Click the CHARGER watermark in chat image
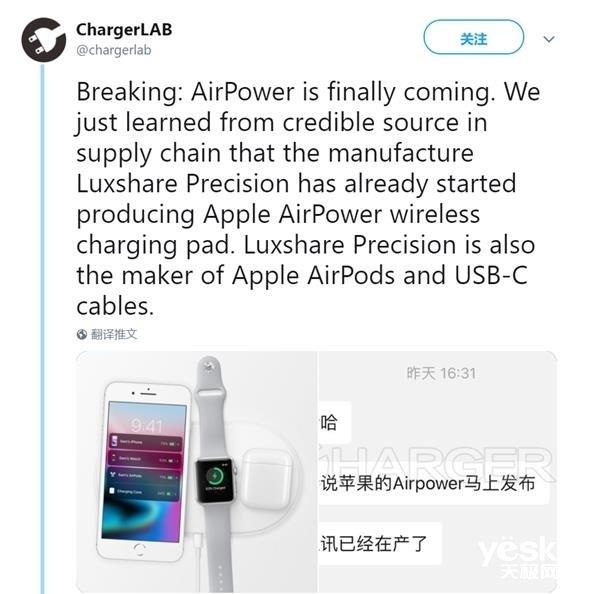Viewport: 594px width, 594px height. click(x=436, y=463)
